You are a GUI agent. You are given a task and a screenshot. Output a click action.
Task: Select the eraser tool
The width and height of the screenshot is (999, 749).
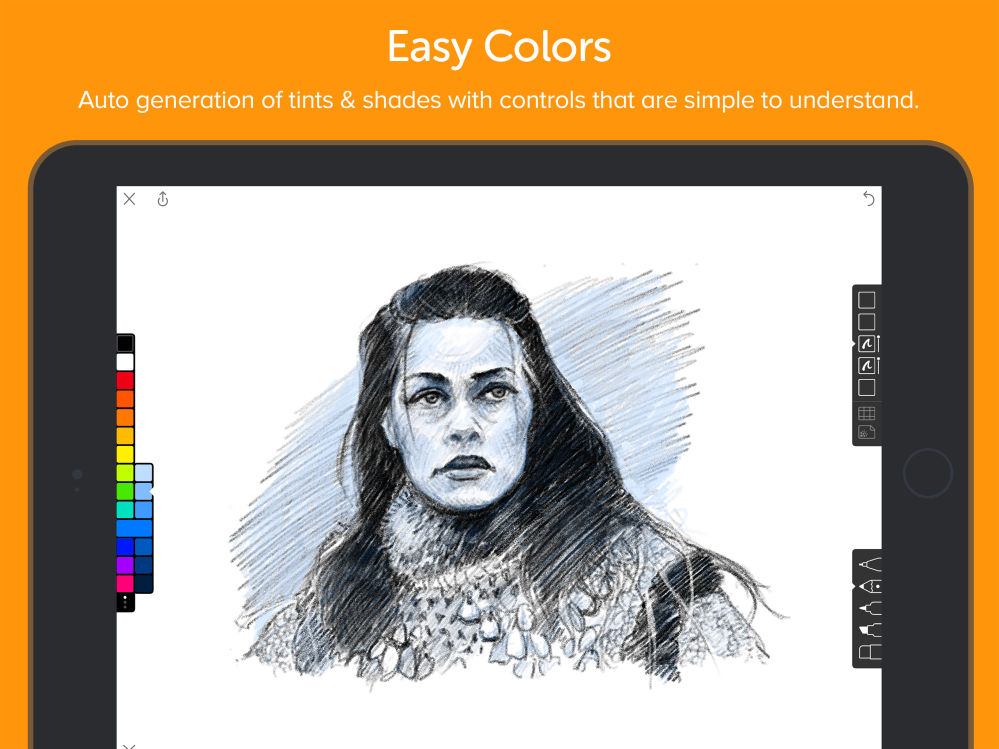[x=868, y=652]
